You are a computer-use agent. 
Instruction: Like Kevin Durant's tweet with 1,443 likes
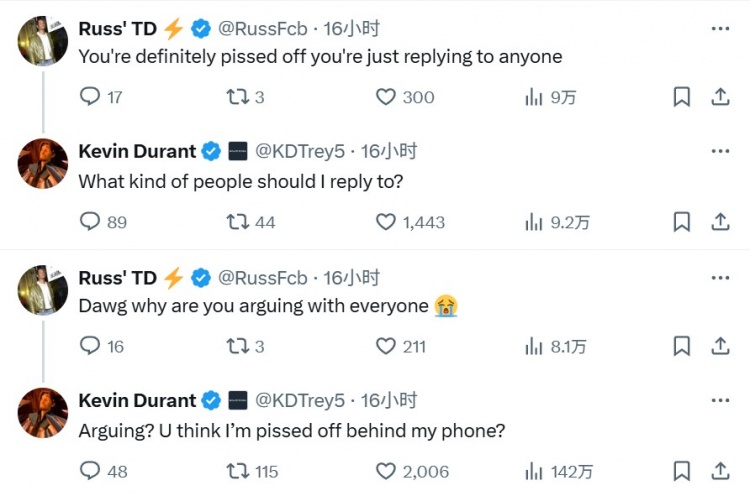(386, 222)
